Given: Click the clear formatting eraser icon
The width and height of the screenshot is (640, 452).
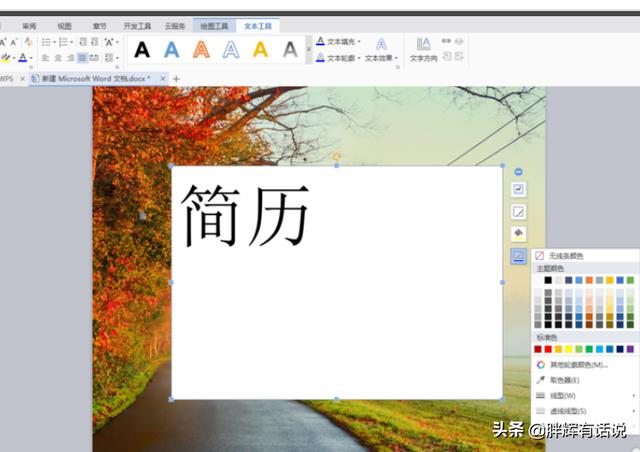Looking at the screenshot, I should click(28, 41).
